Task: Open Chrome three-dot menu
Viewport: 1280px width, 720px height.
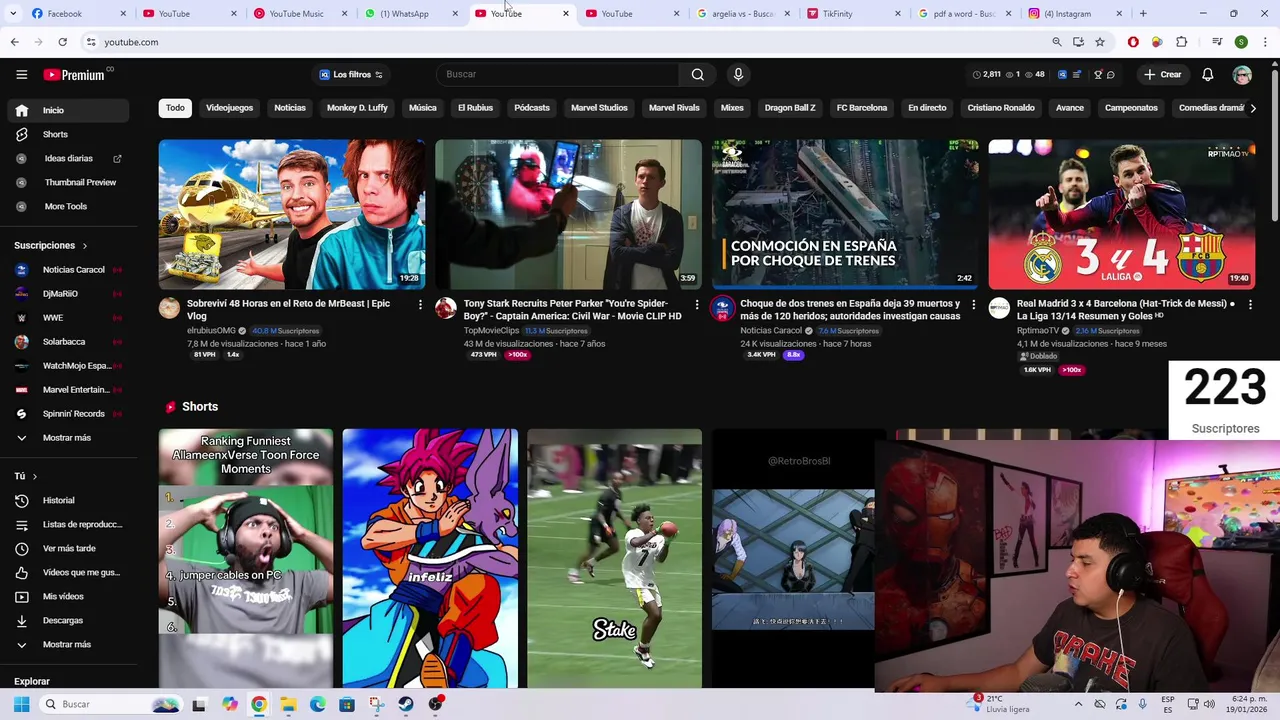Action: (1265, 42)
